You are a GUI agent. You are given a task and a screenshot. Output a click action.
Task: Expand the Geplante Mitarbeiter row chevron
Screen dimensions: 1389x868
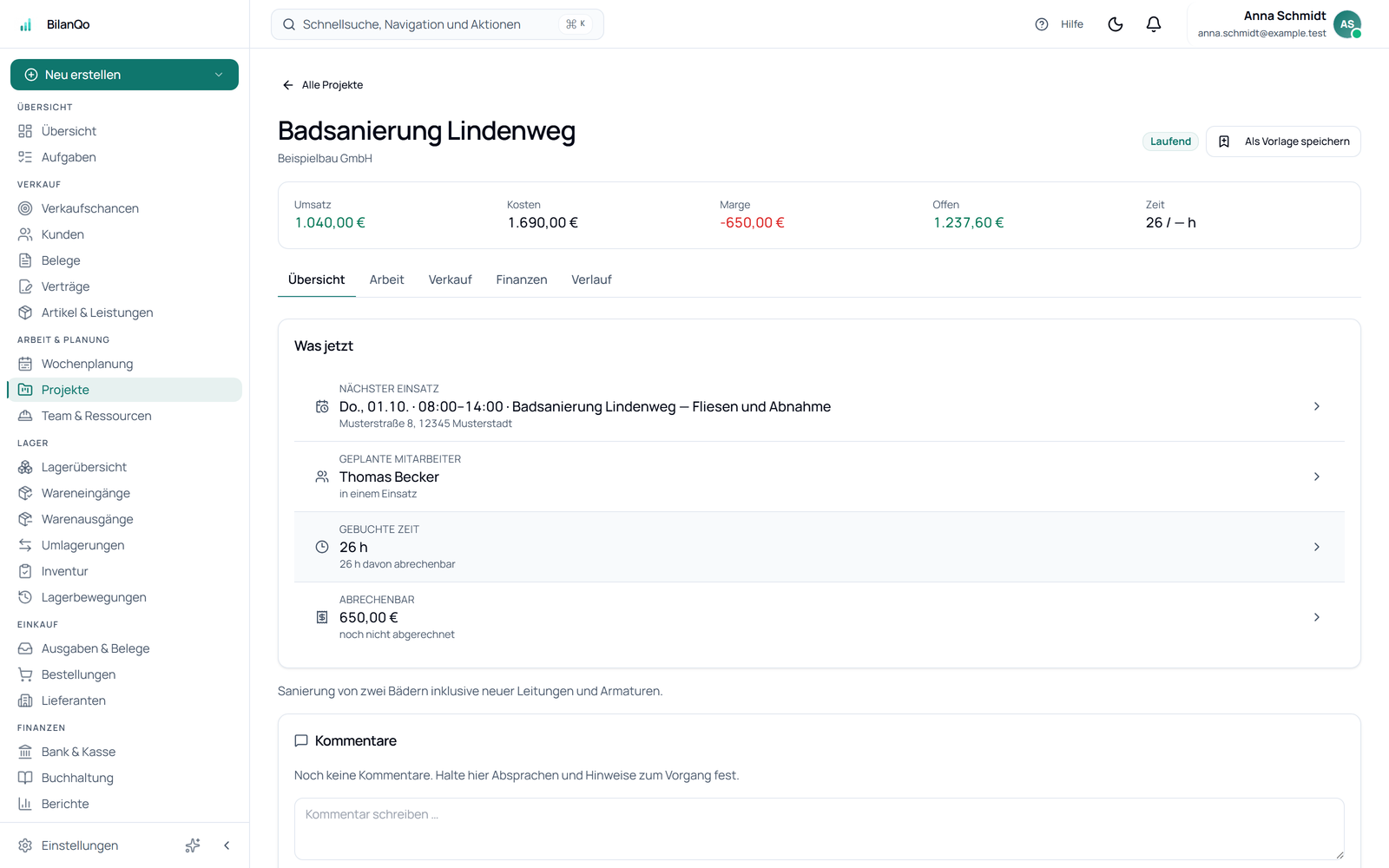[1317, 477]
